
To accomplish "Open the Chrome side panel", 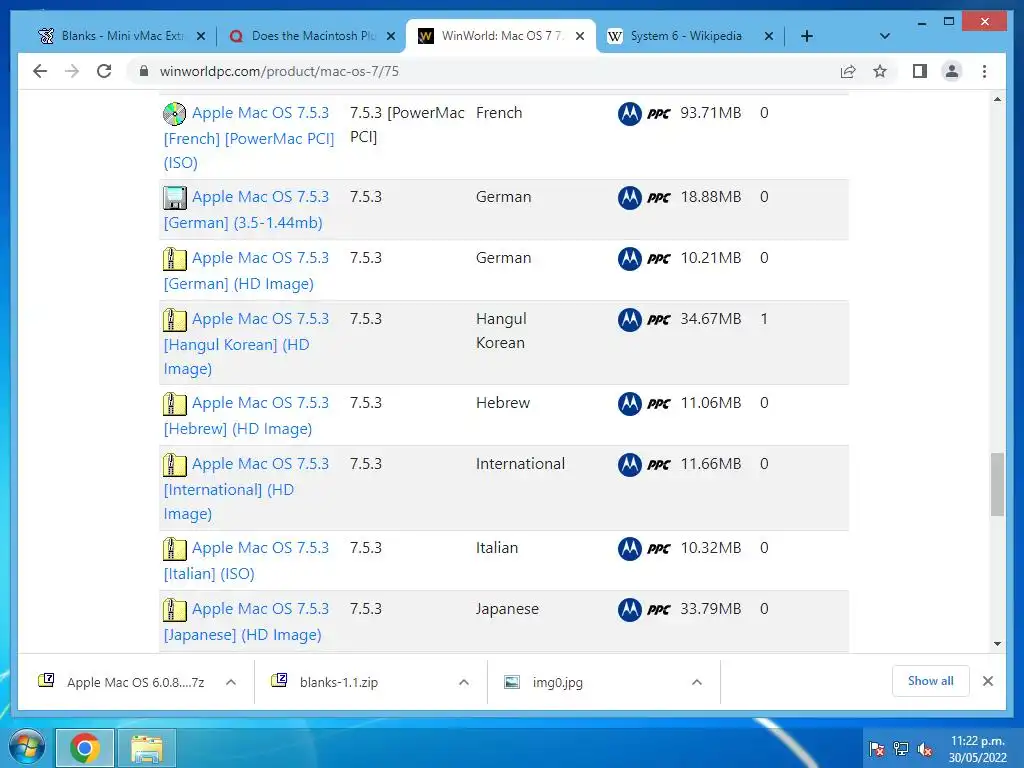I will point(920,71).
